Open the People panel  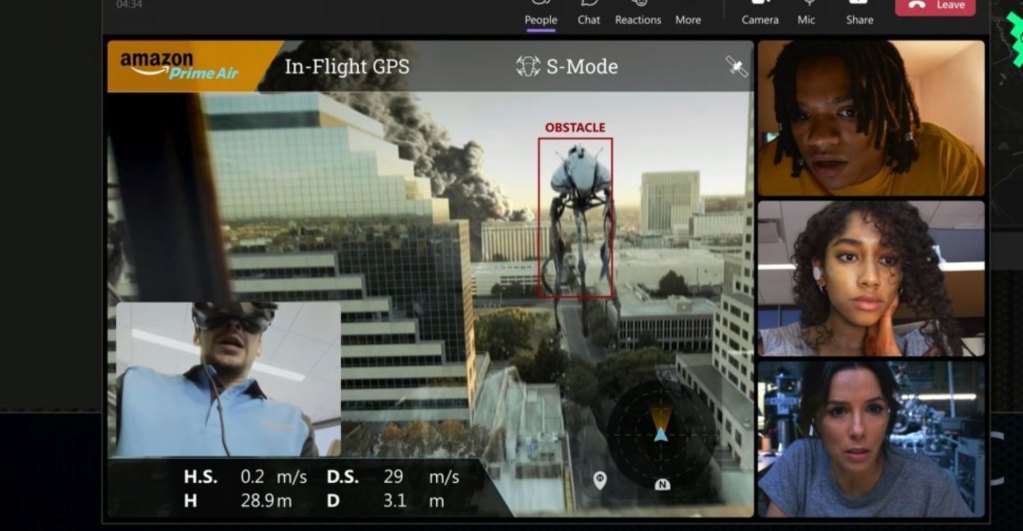point(541,13)
